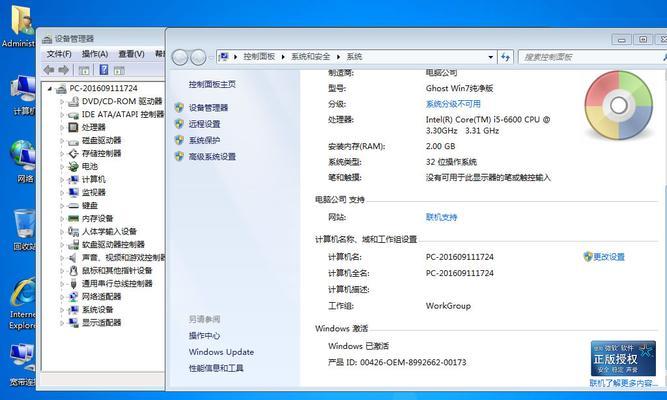Click the refresh button beside address bar
The width and height of the screenshot is (667, 400).
click(505, 57)
